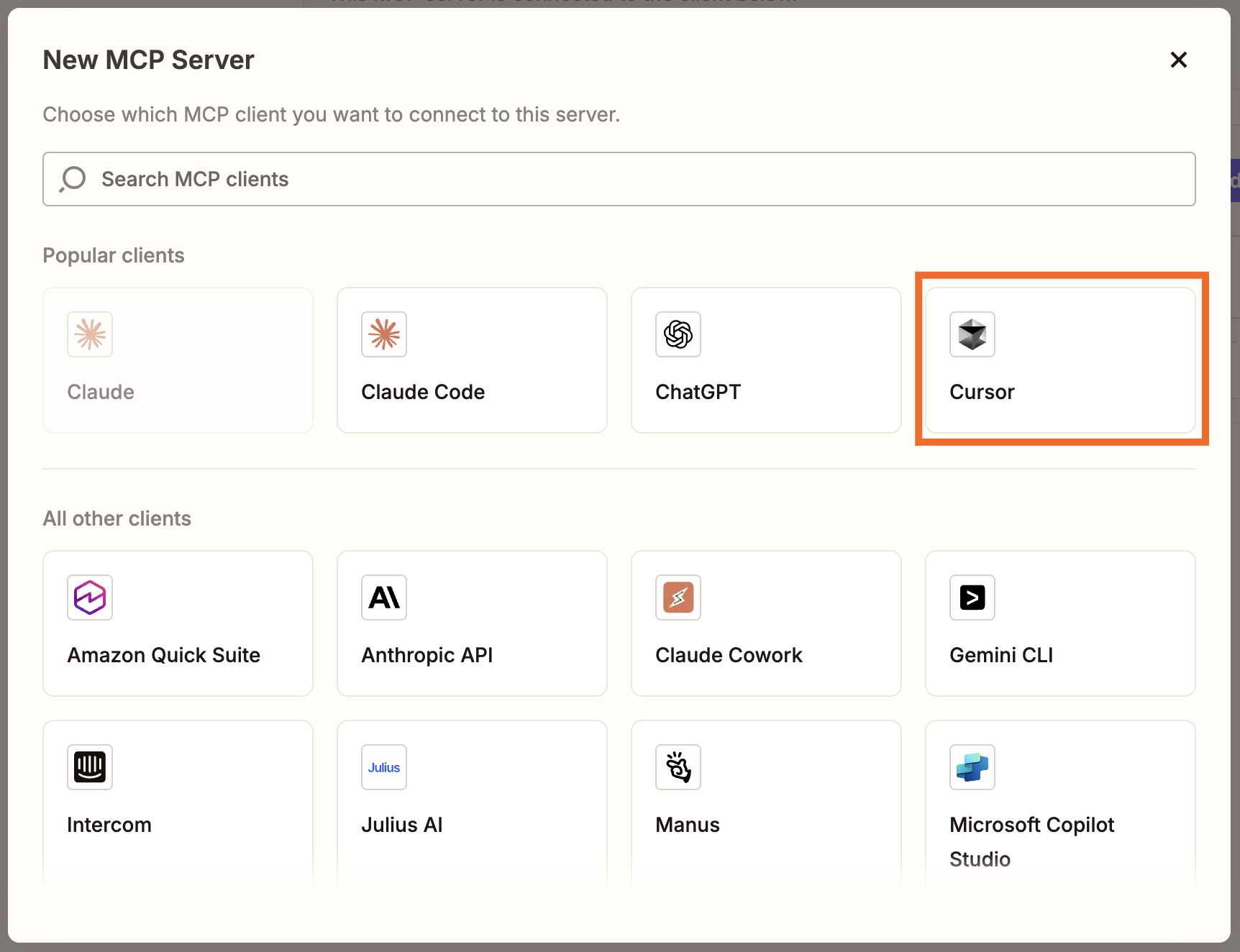
Task: Choose Claude Code as MCP client
Action: [x=471, y=360]
